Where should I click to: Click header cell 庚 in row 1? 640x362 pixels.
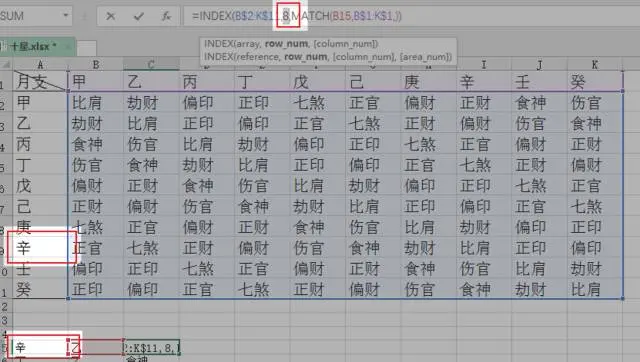428,82
